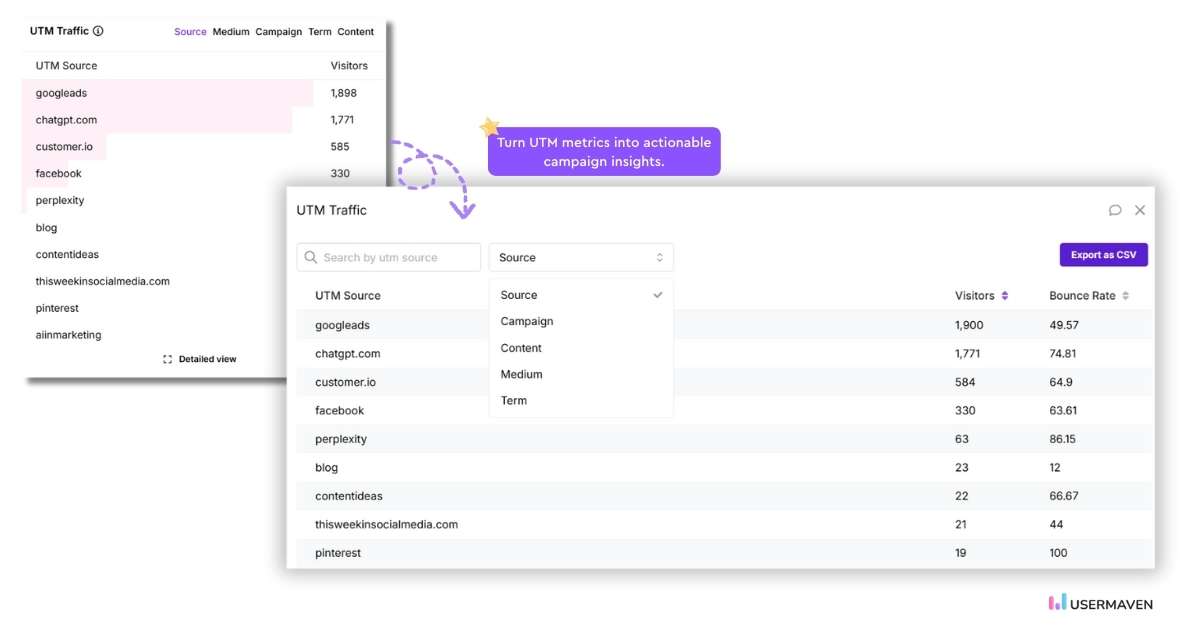Open Detailed view link
Image resolution: width=1200 pixels, height=630 pixels.
point(208,359)
